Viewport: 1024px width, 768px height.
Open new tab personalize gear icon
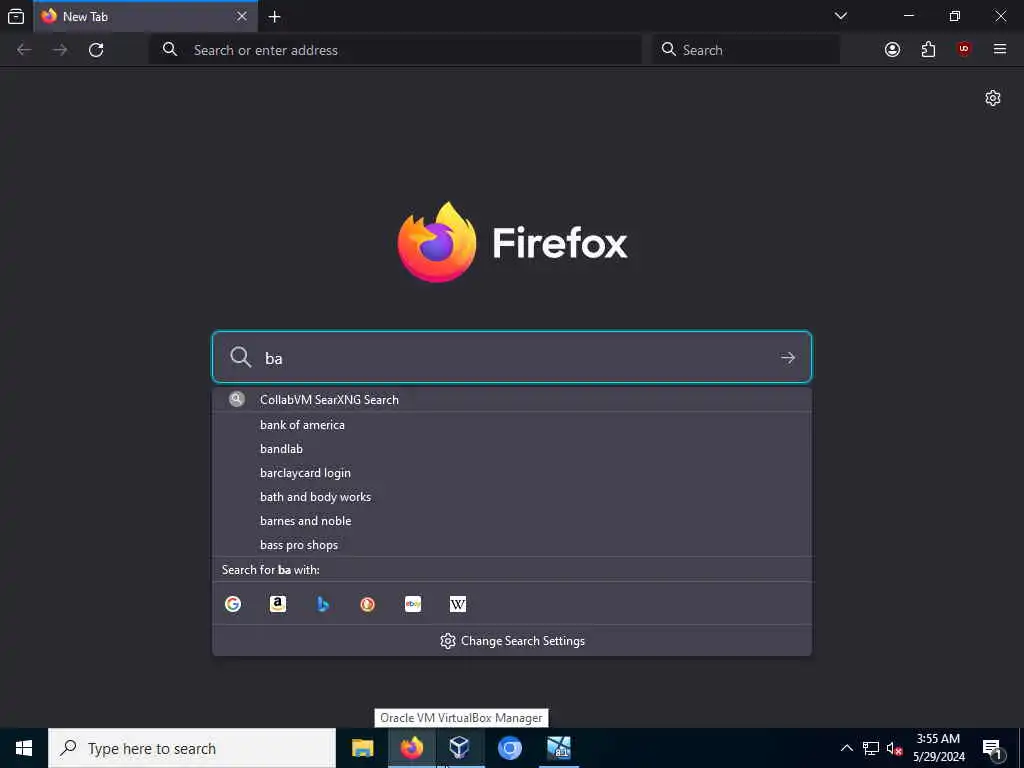993,98
